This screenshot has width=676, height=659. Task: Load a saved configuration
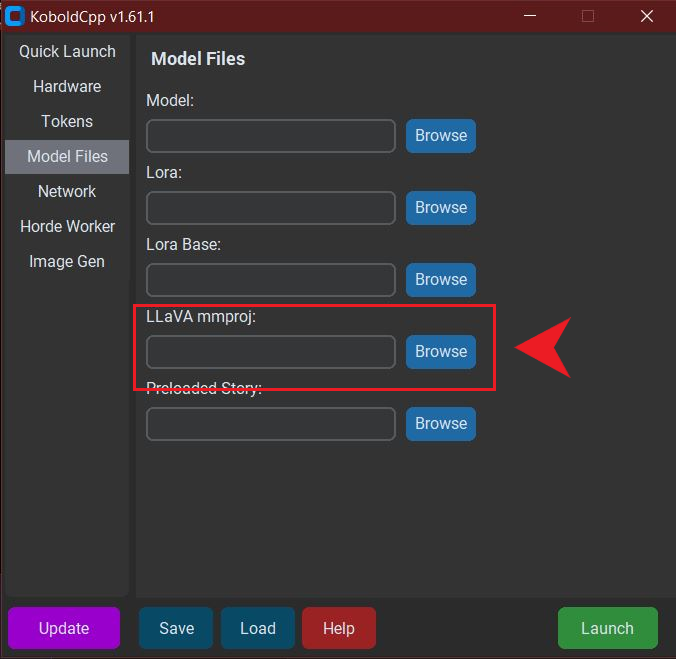(x=258, y=628)
